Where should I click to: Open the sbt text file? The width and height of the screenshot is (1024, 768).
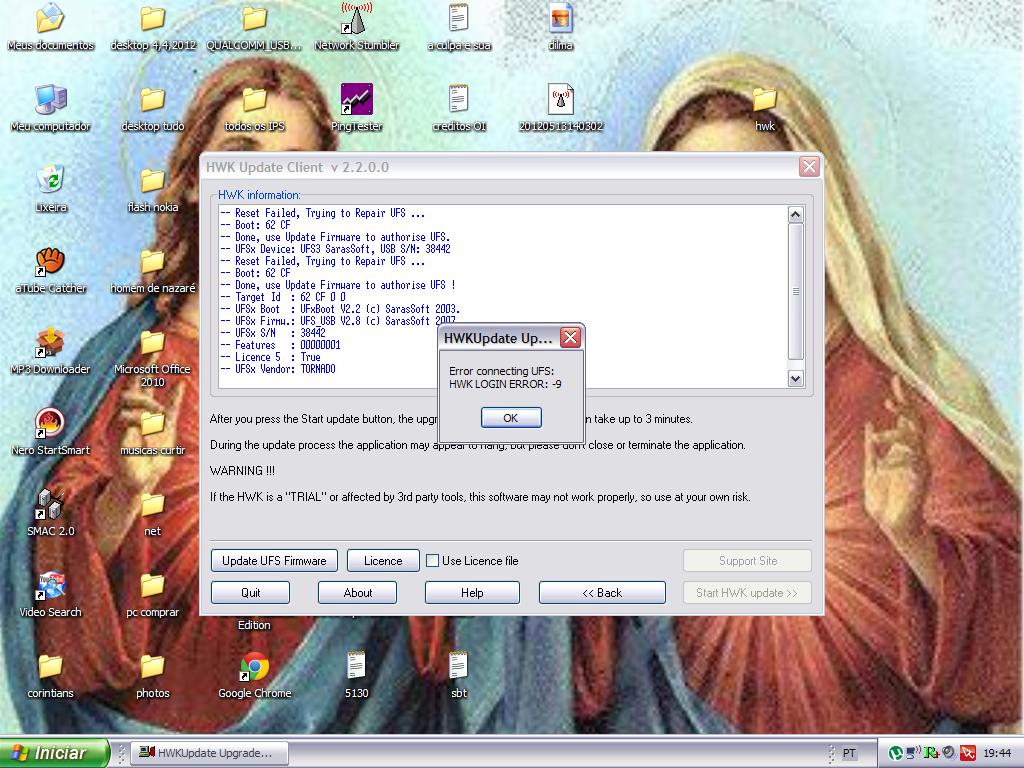[x=458, y=675]
